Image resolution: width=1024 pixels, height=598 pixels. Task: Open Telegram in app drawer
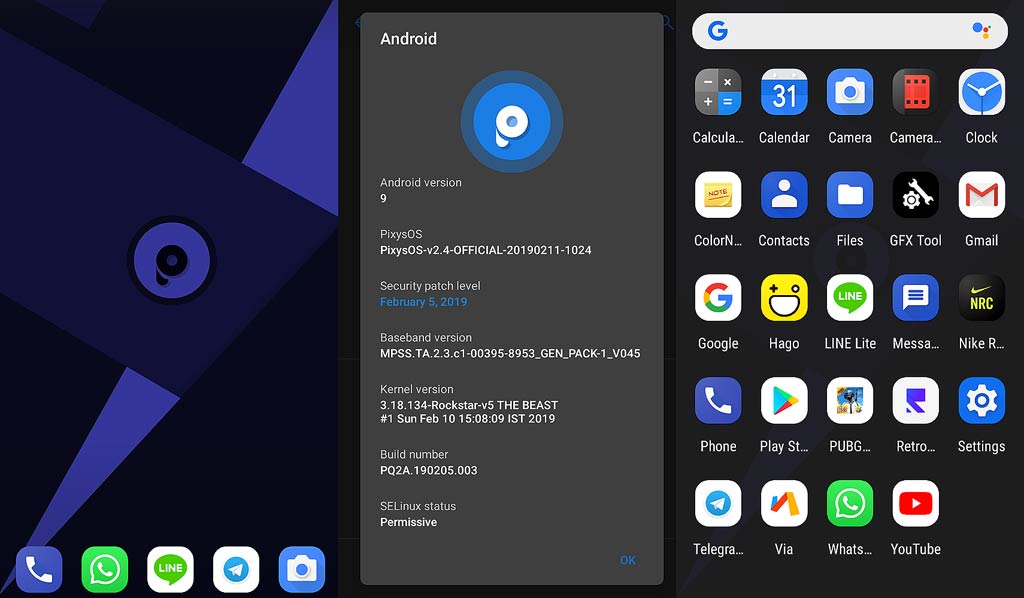tap(718, 503)
